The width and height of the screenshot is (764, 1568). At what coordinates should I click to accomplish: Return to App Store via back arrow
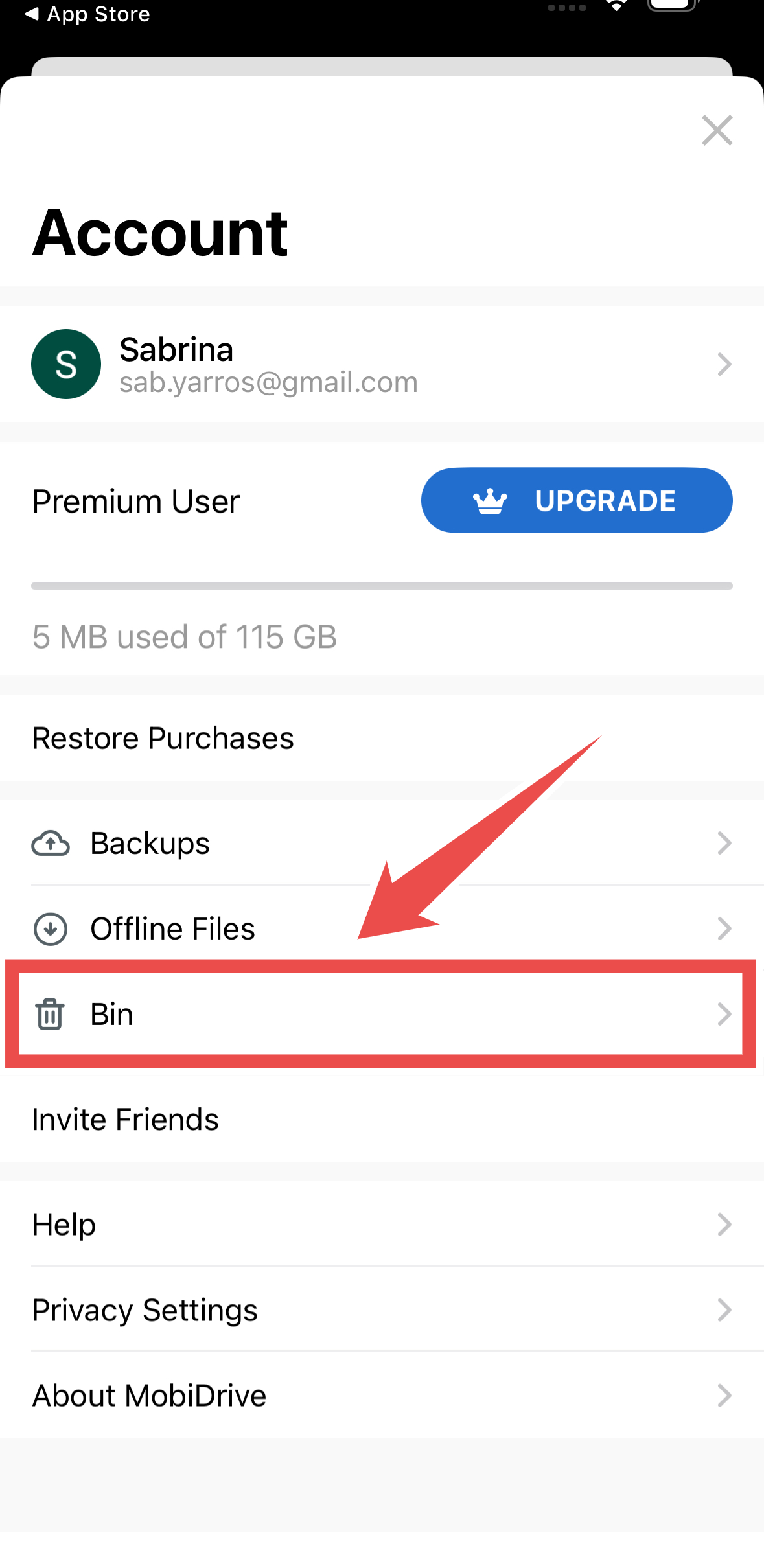click(32, 14)
